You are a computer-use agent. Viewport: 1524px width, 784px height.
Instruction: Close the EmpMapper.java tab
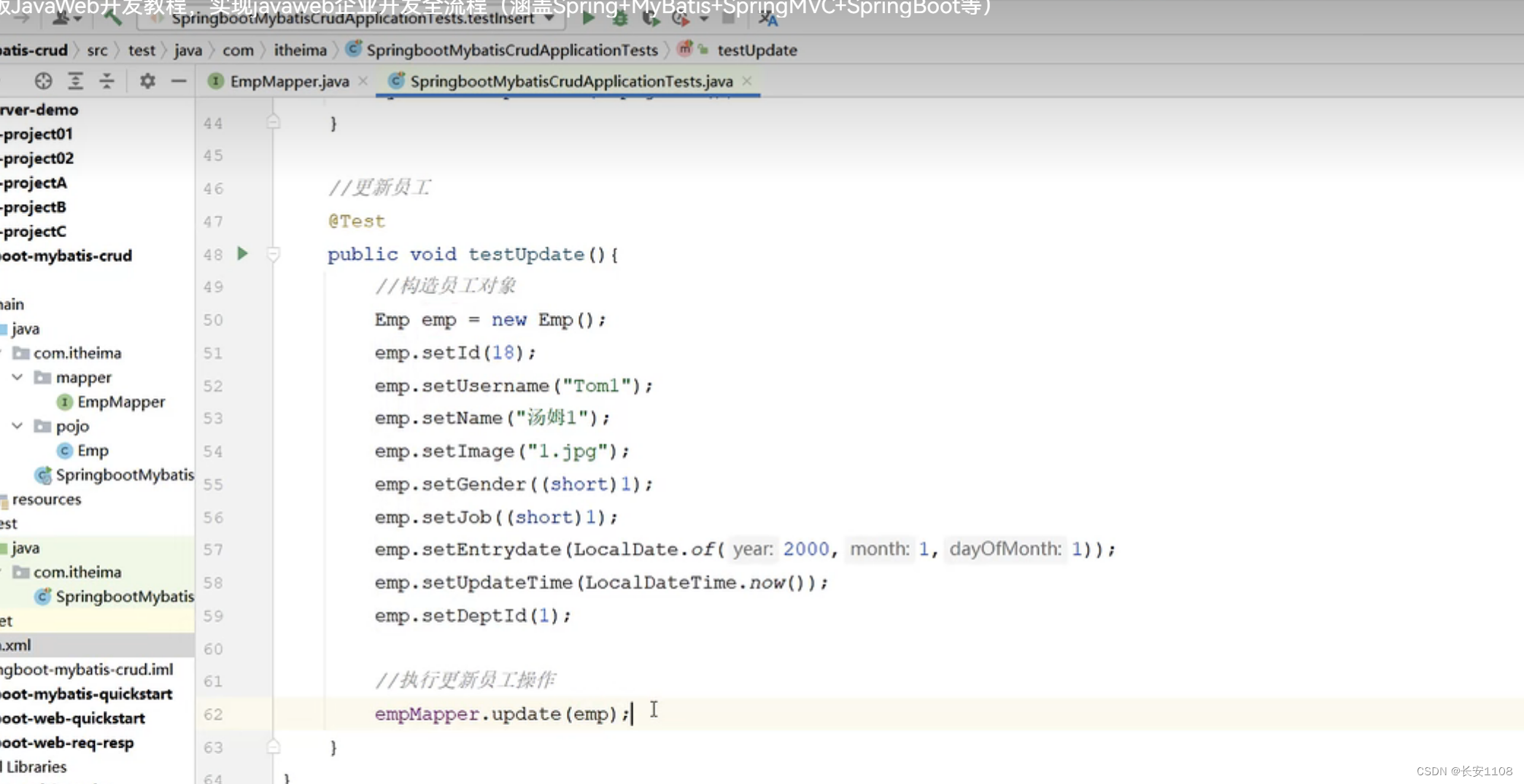[363, 82]
